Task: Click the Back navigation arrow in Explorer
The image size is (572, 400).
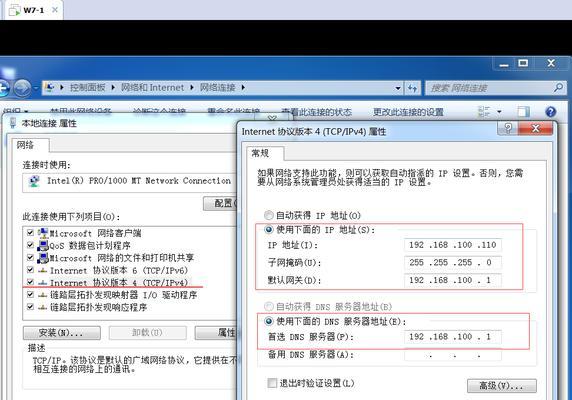Action: click(3, 88)
